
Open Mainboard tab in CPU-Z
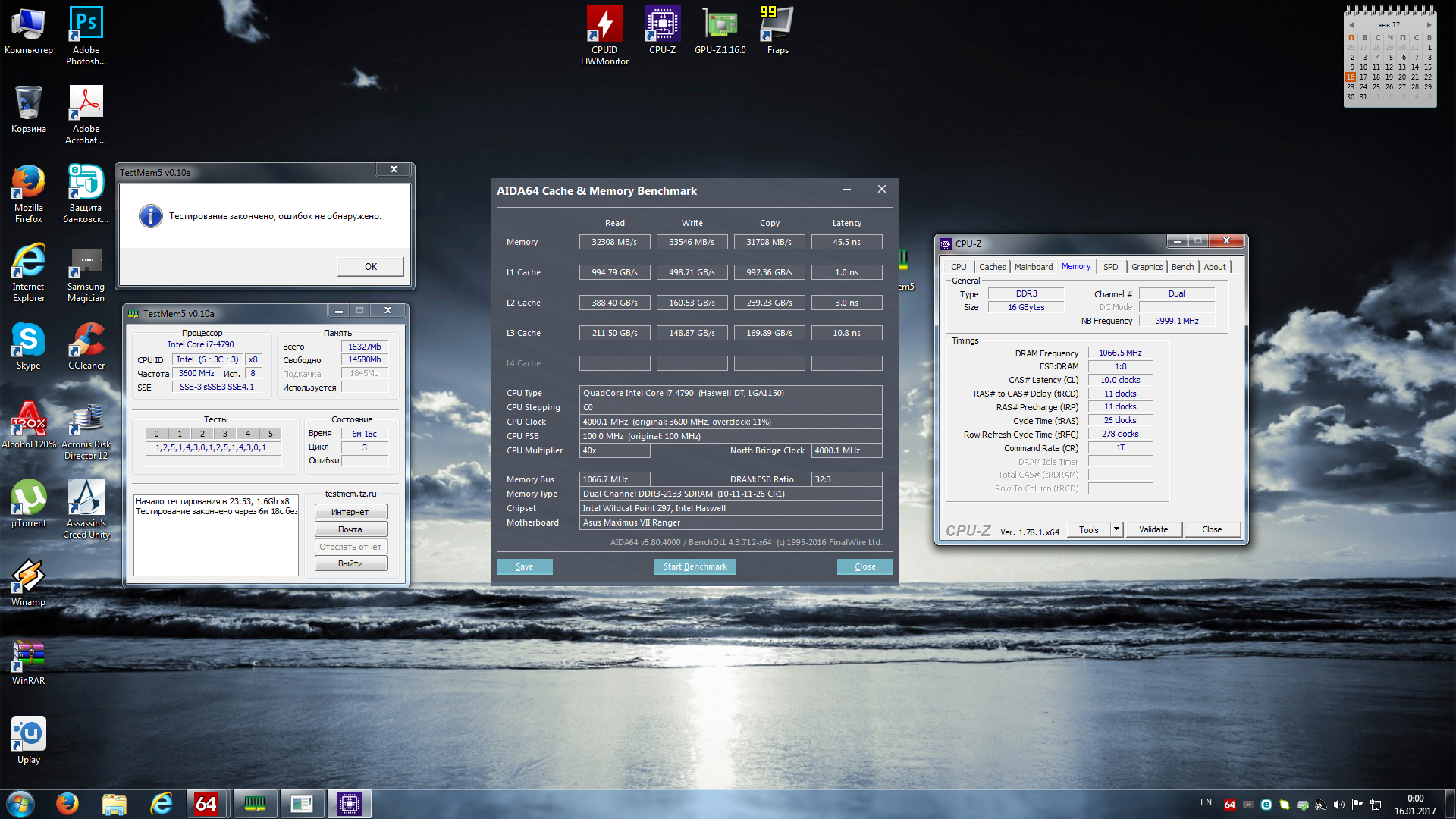click(x=1033, y=267)
